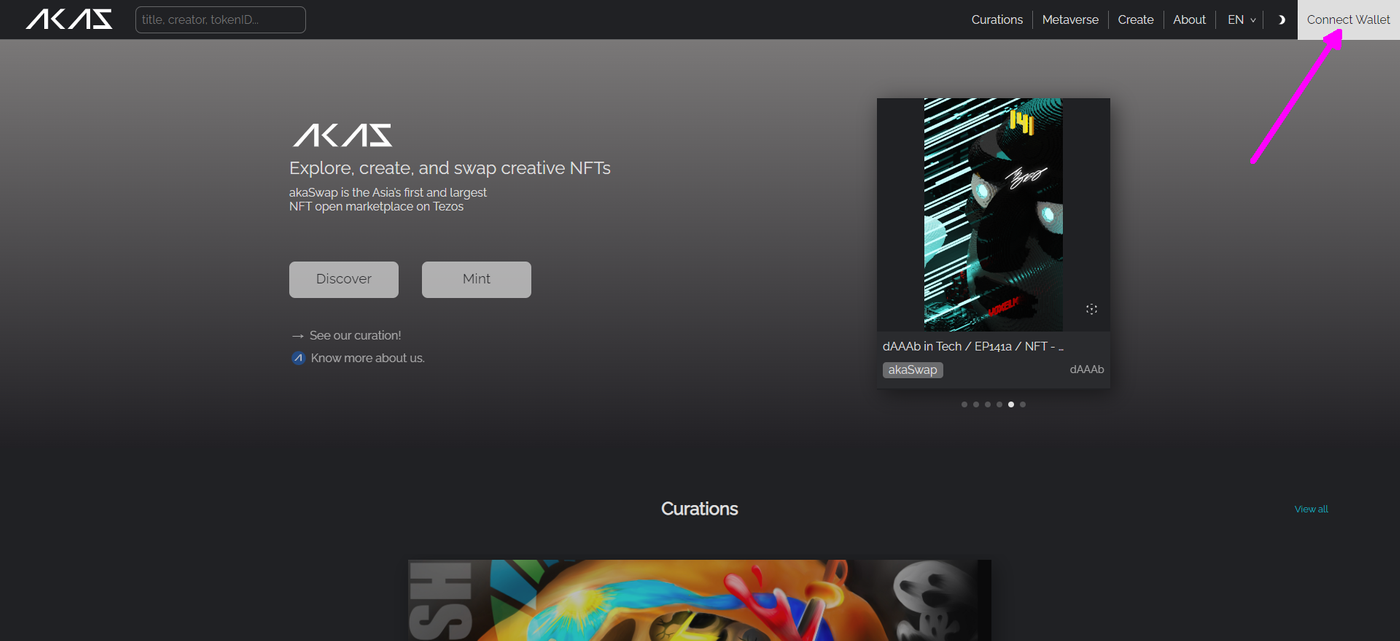Click the "Curations" section heading text
This screenshot has width=1400, height=641.
(x=700, y=509)
